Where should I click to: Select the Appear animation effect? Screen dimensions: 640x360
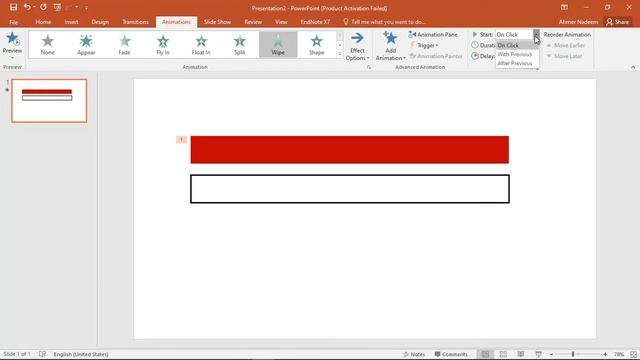(x=86, y=44)
